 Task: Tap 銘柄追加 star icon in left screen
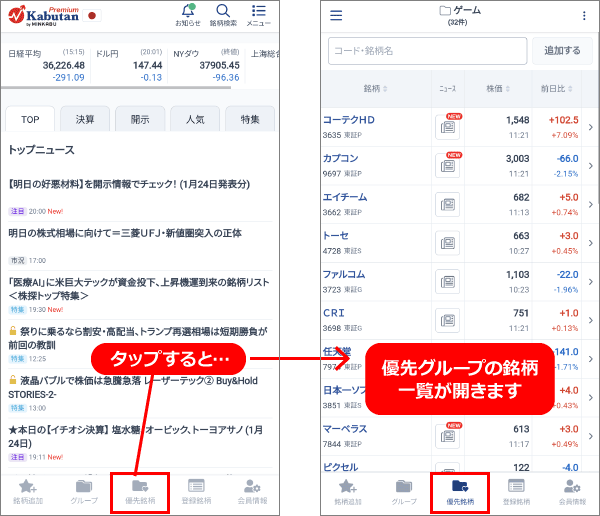click(x=28, y=492)
